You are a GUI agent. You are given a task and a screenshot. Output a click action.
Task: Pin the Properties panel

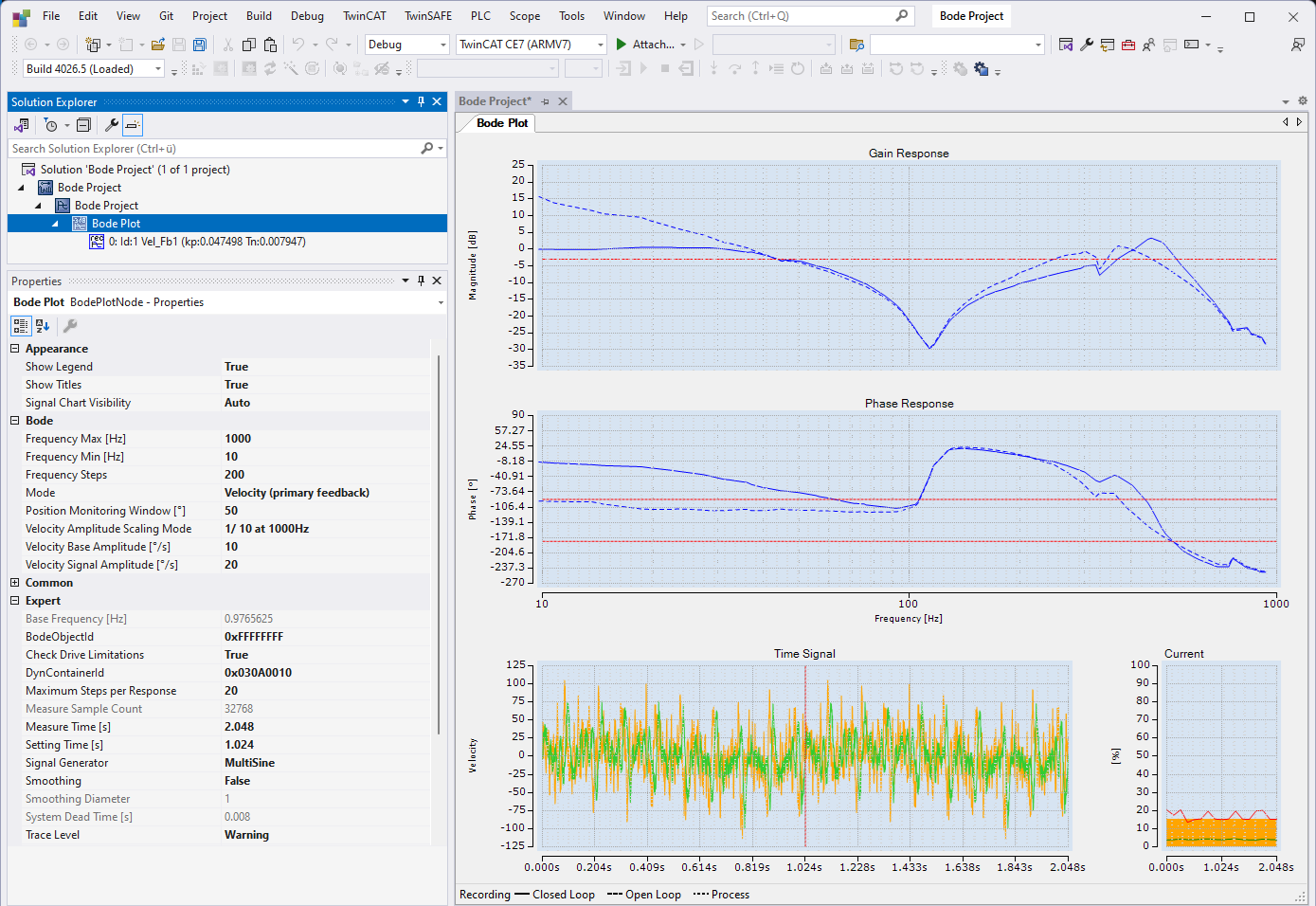[x=422, y=281]
